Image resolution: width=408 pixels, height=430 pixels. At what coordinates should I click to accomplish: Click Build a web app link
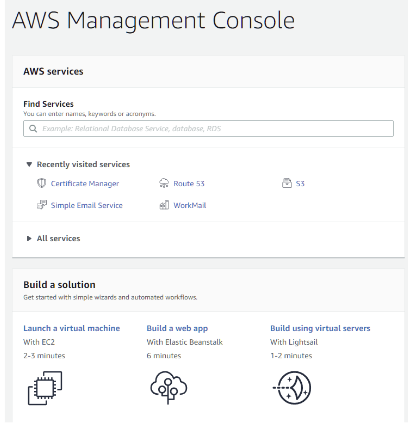click(x=177, y=329)
